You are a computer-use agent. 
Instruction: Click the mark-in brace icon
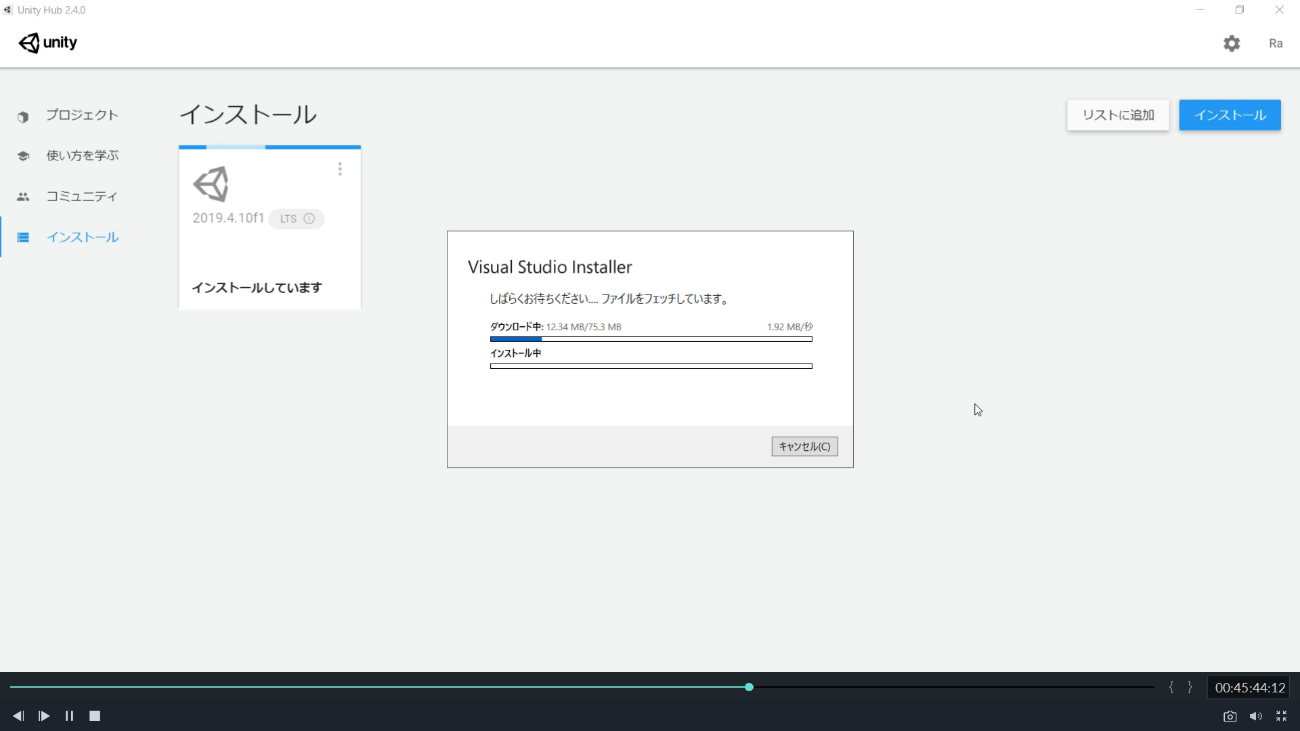click(x=1171, y=687)
